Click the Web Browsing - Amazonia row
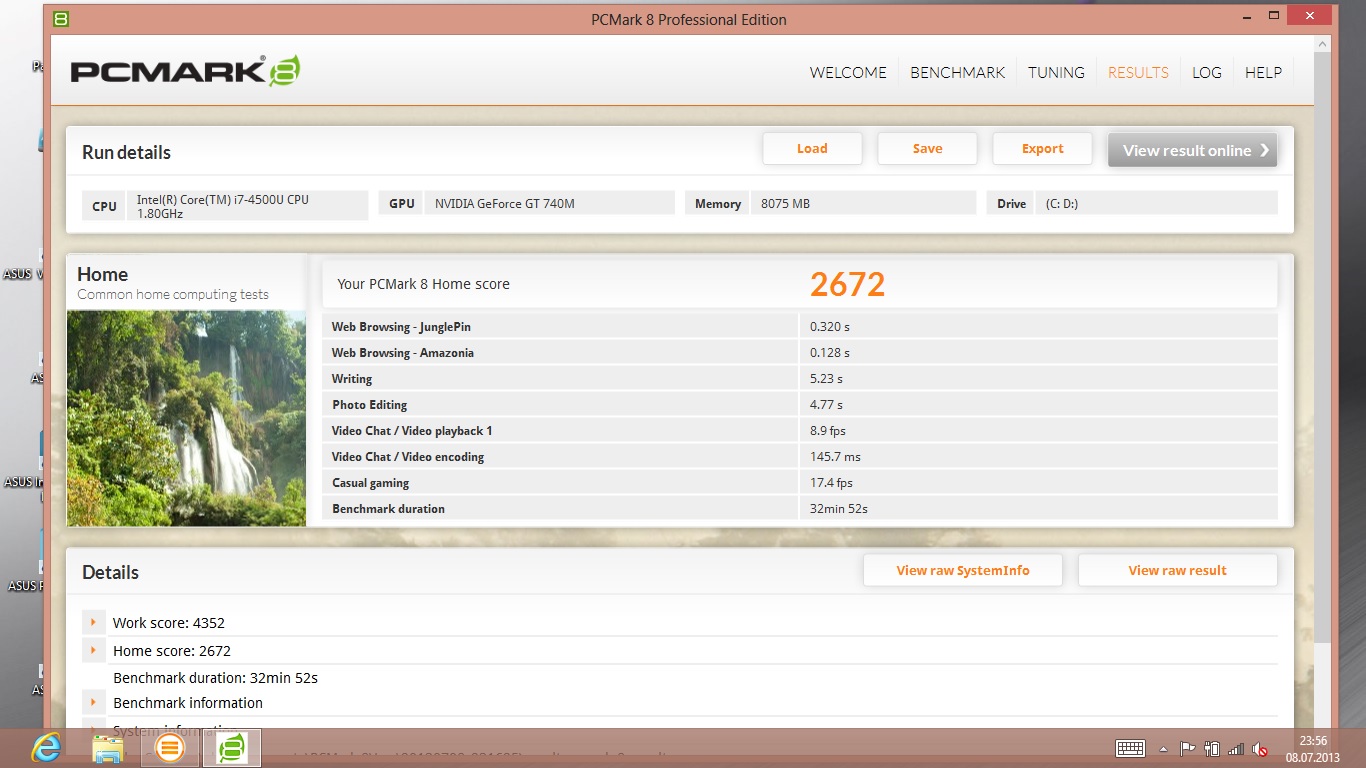 [800, 352]
